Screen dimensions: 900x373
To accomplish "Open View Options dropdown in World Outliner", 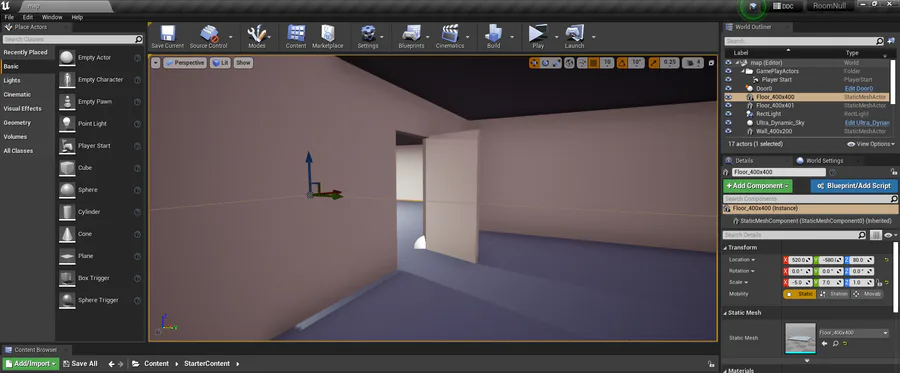I will point(871,144).
